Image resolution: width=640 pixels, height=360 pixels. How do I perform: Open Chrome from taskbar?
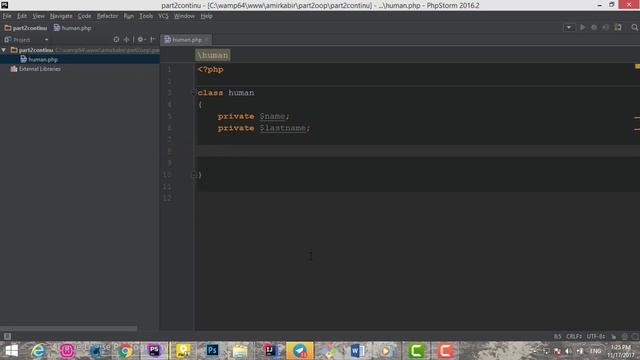point(125,351)
